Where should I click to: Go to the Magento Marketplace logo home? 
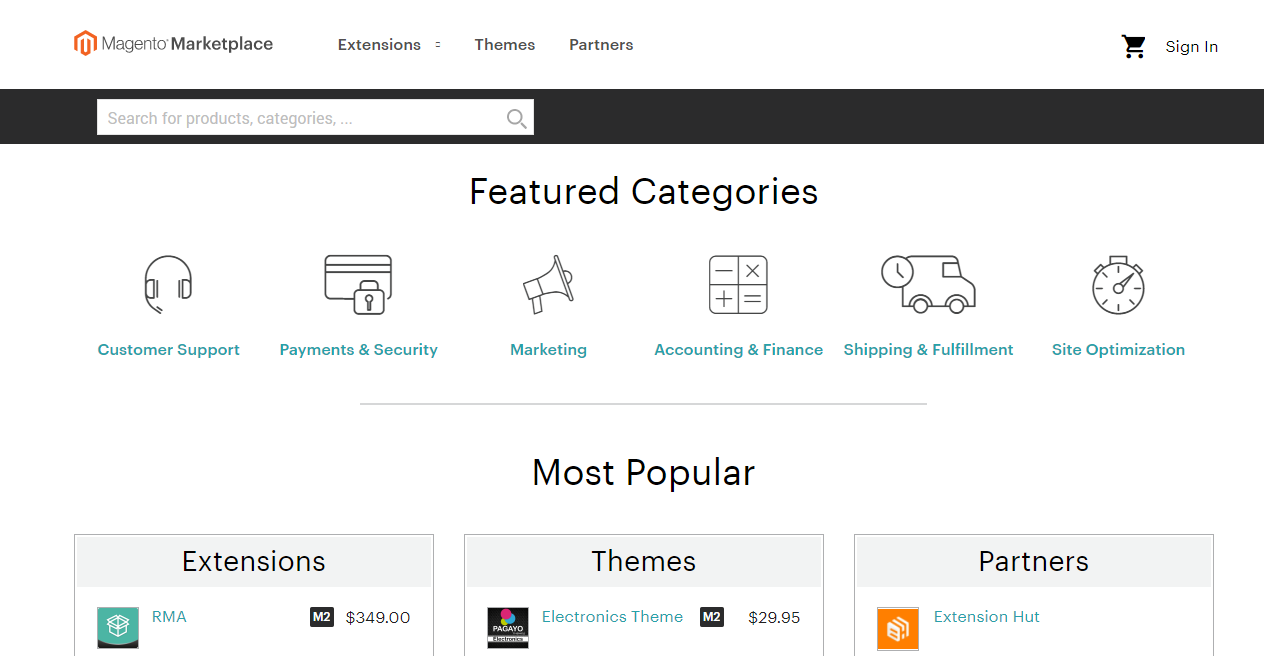pyautogui.click(x=173, y=44)
